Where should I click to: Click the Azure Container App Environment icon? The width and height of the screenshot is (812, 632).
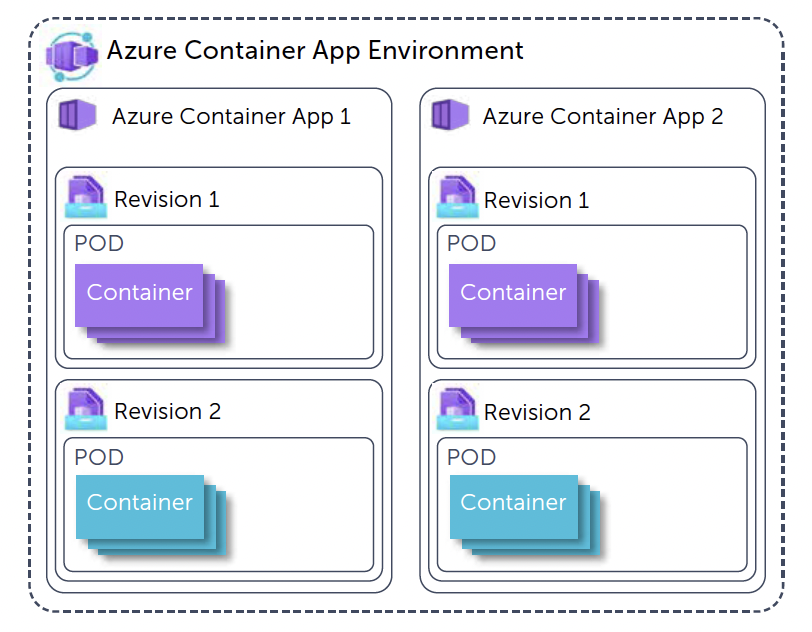click(x=72, y=56)
